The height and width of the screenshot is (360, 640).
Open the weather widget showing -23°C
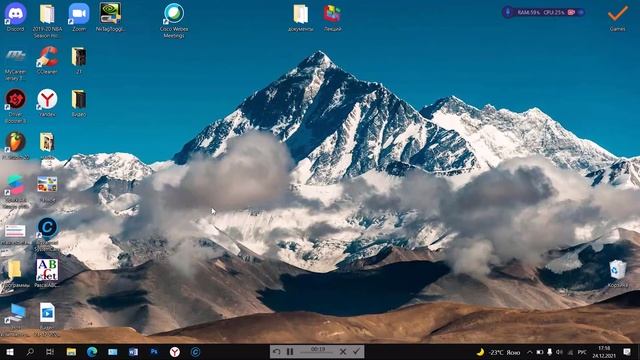click(498, 352)
